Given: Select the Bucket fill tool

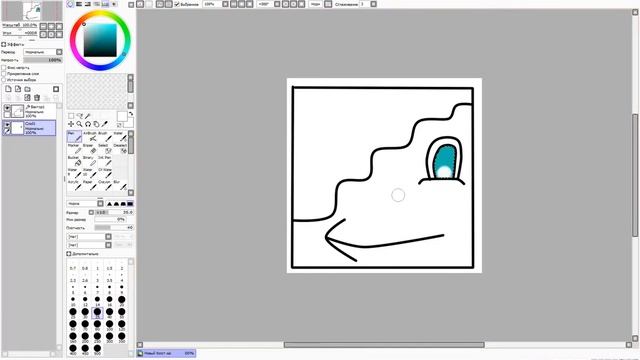Looking at the screenshot, I should (74, 161).
